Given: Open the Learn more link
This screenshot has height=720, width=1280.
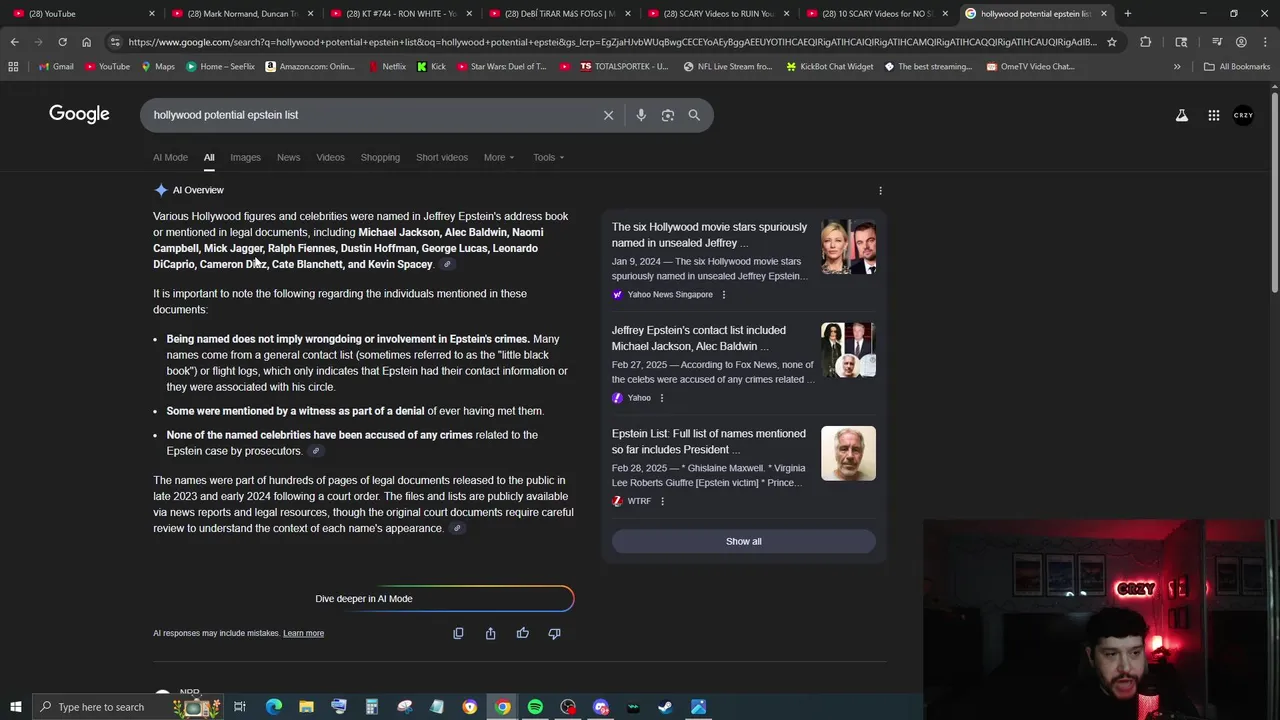Looking at the screenshot, I should (x=303, y=633).
